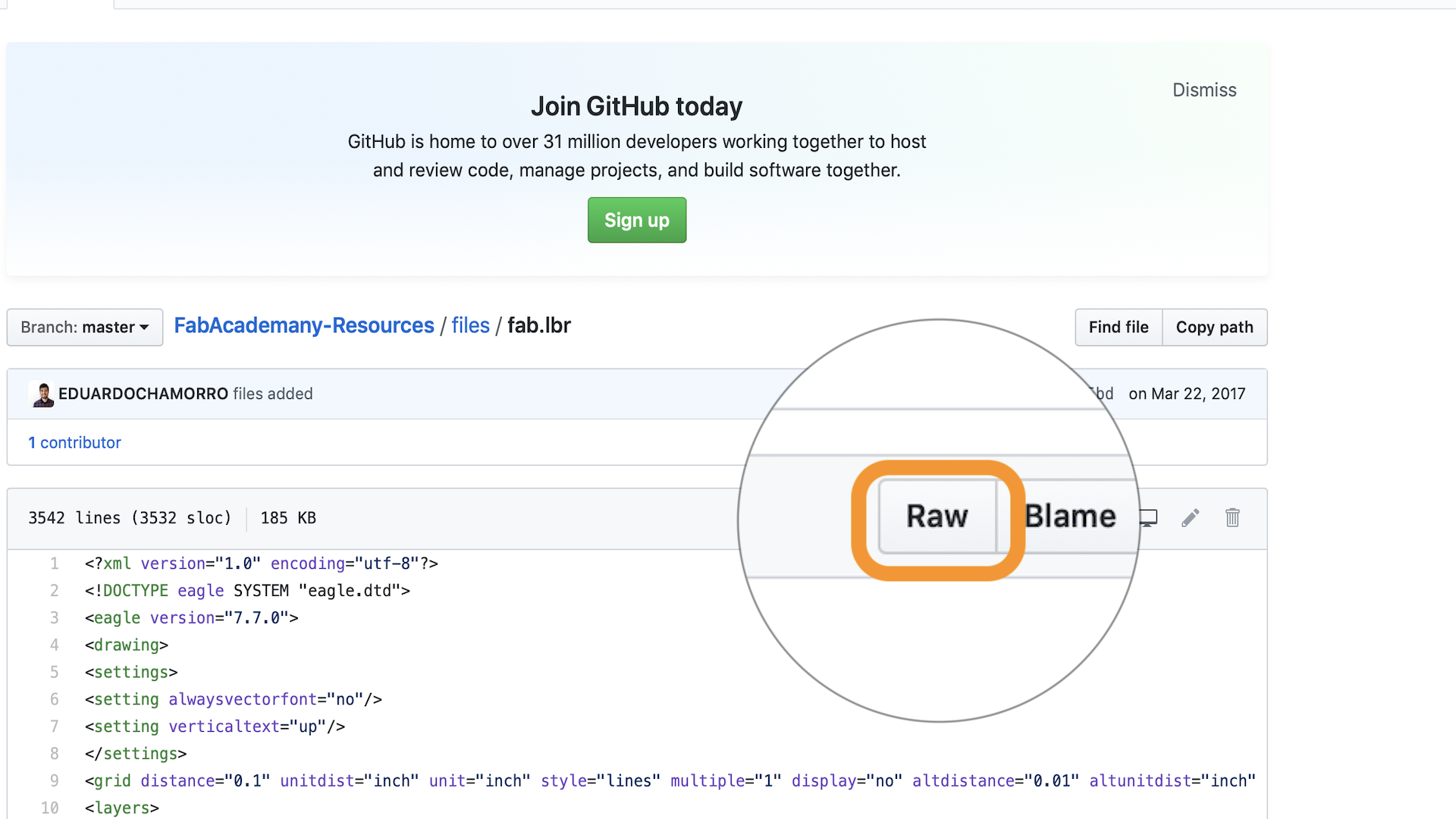Open the FabAcademany-Resources repository link
The width and height of the screenshot is (1456, 819).
coord(304,326)
